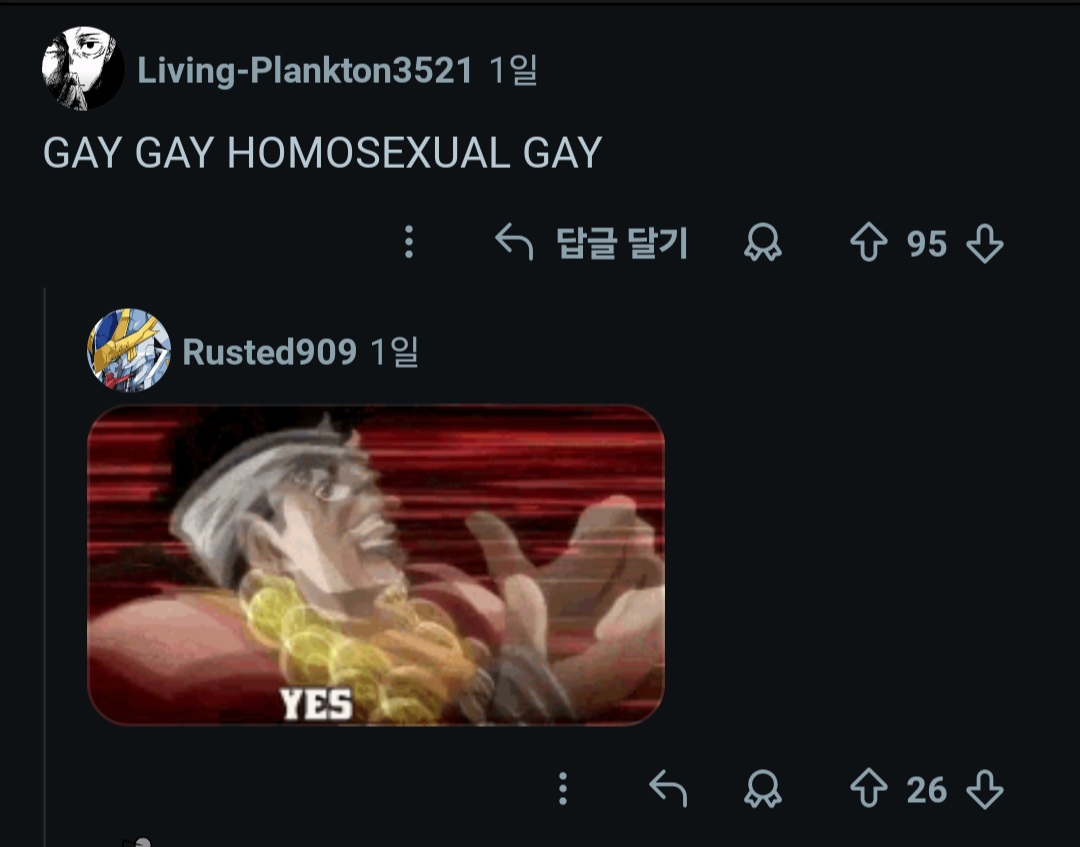The image size is (1080, 847).
Task: Upvote Living-Plankton3521's comment
Action: coord(869,242)
